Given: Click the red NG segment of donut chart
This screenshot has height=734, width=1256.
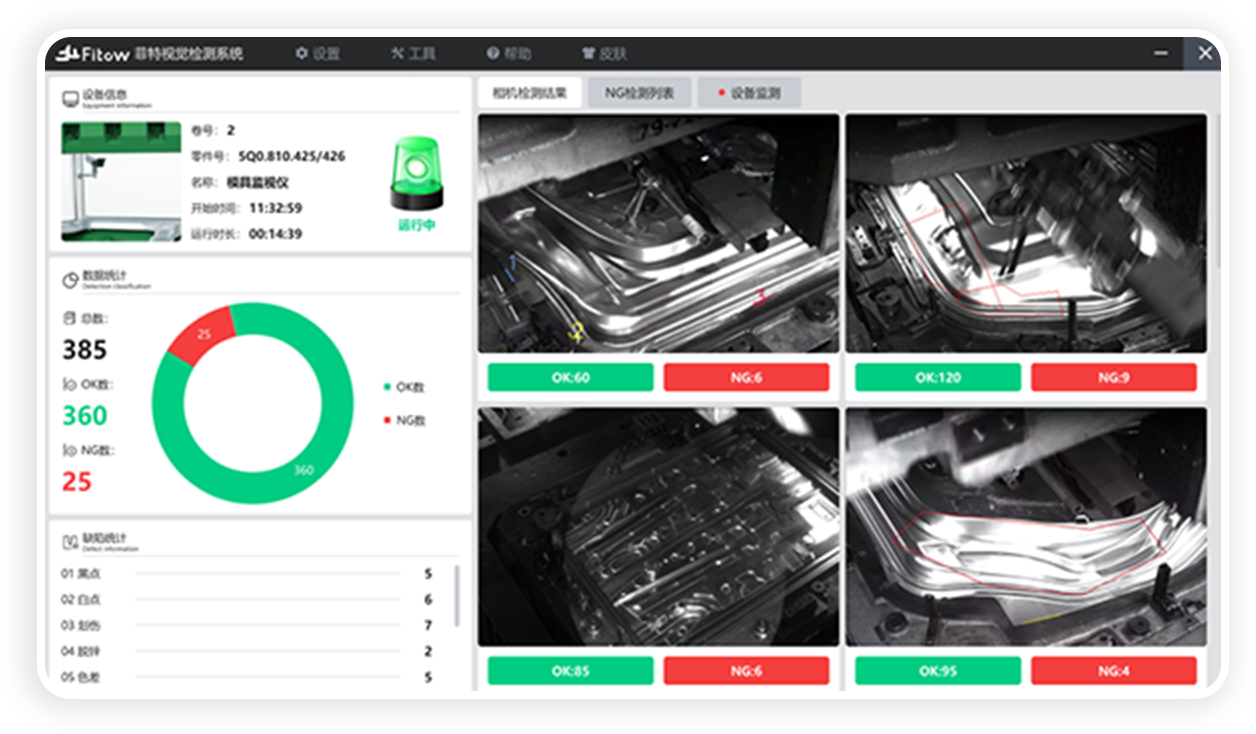Looking at the screenshot, I should pyautogui.click(x=203, y=335).
